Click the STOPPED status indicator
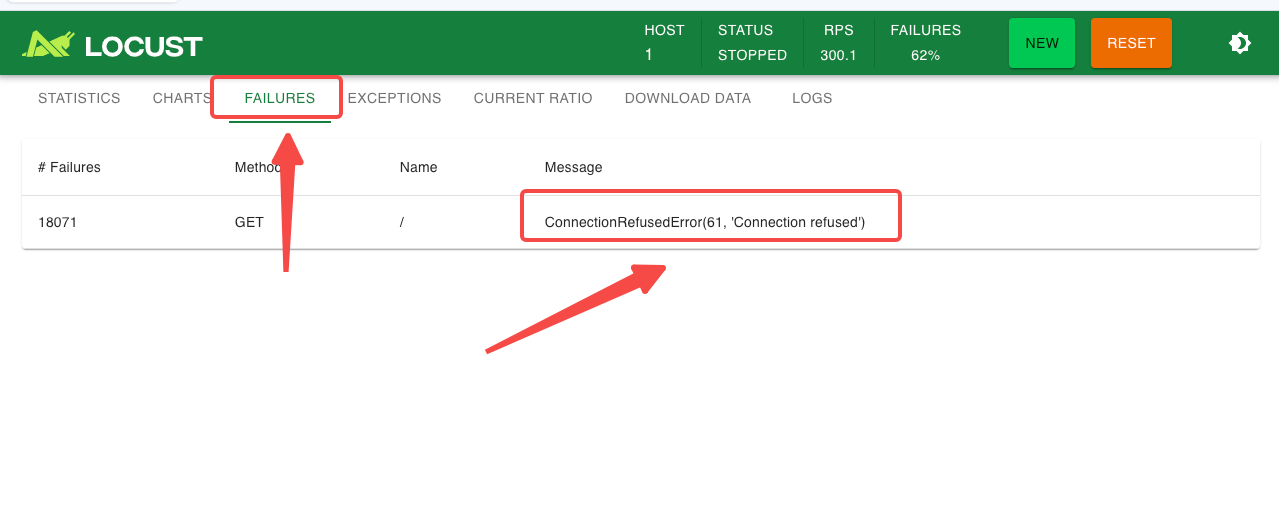1279x506 pixels. click(752, 55)
